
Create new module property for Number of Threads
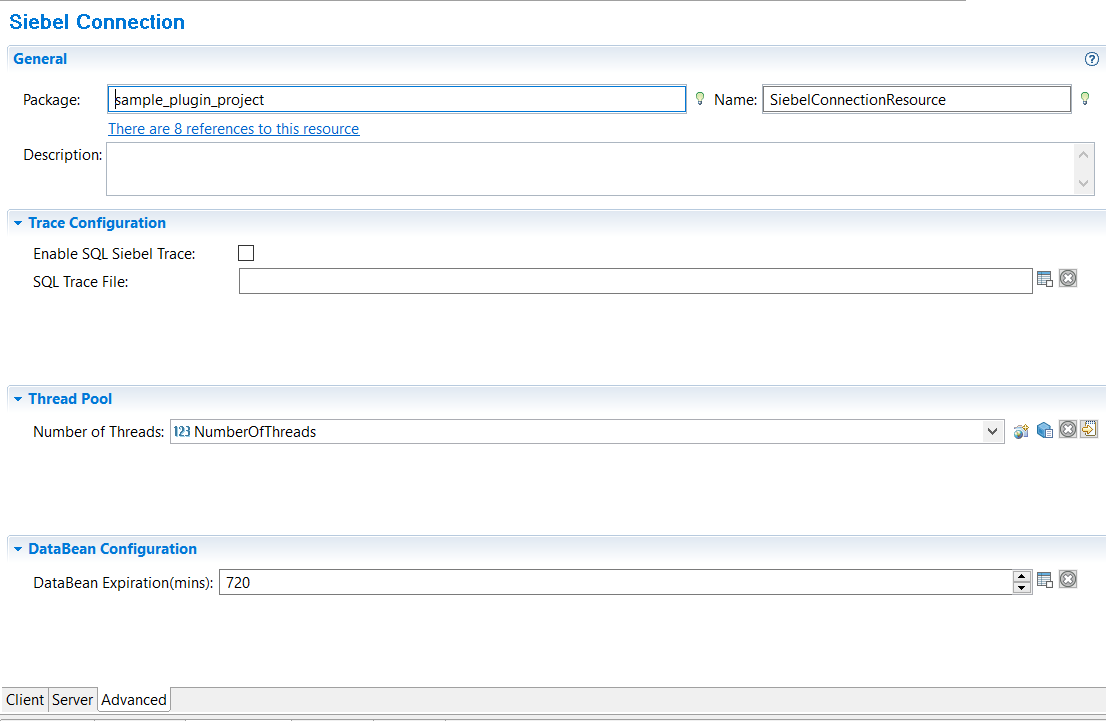1021,431
